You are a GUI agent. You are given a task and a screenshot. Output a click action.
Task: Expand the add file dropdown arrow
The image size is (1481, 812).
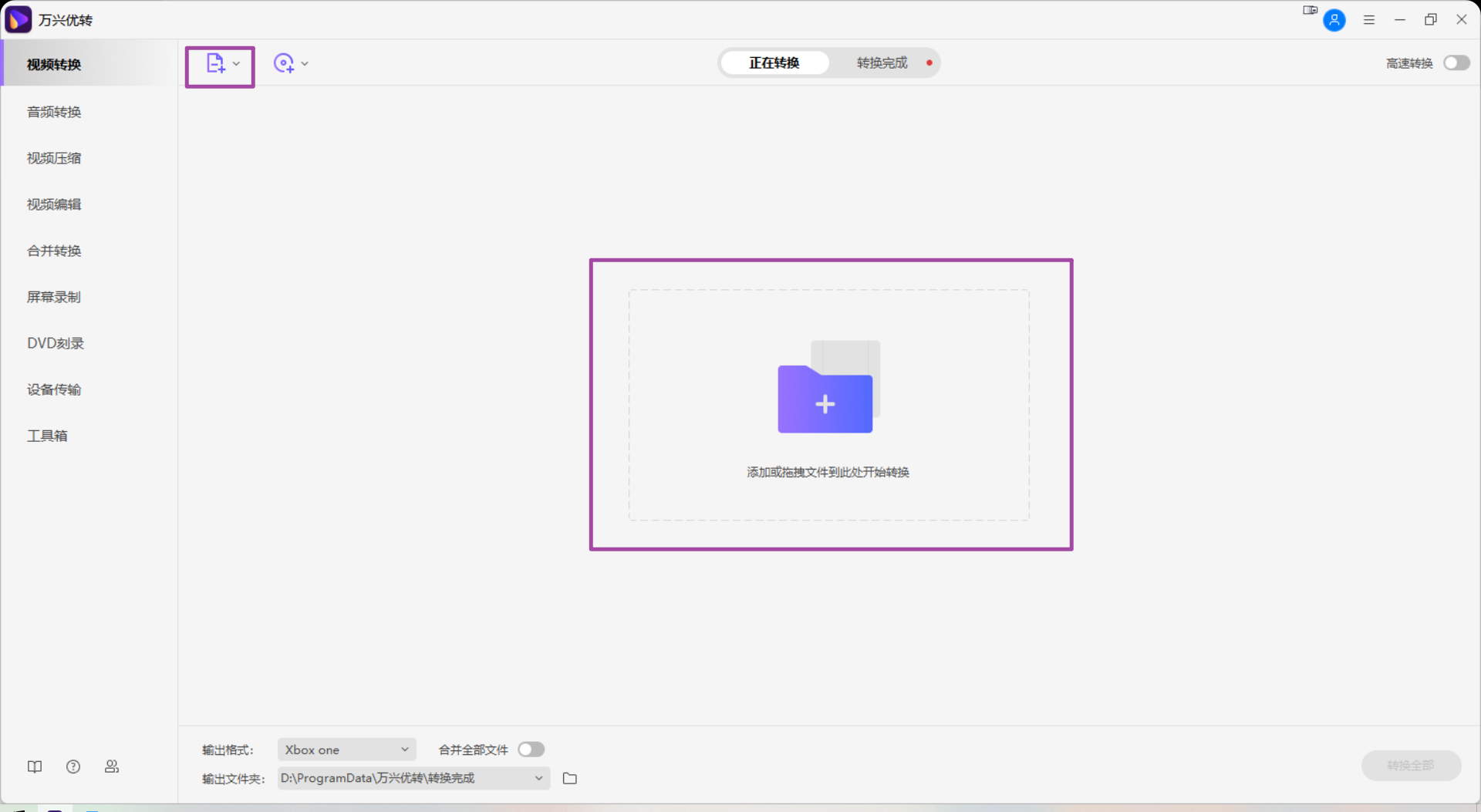coord(237,64)
